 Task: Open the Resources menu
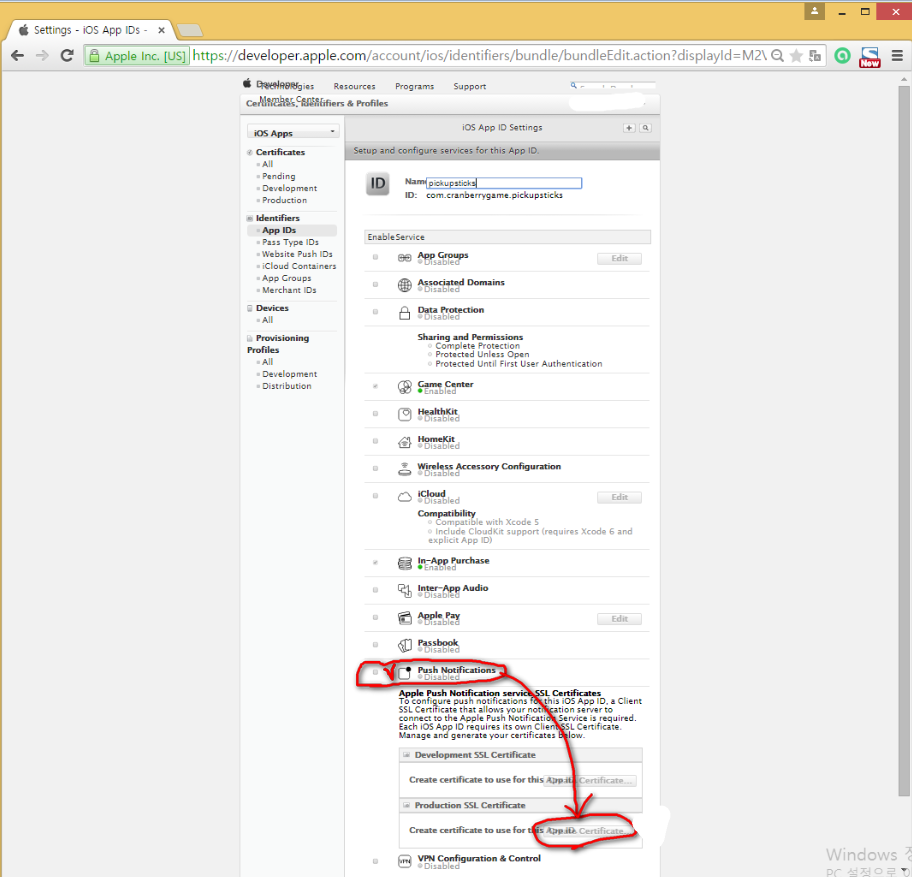(x=354, y=86)
